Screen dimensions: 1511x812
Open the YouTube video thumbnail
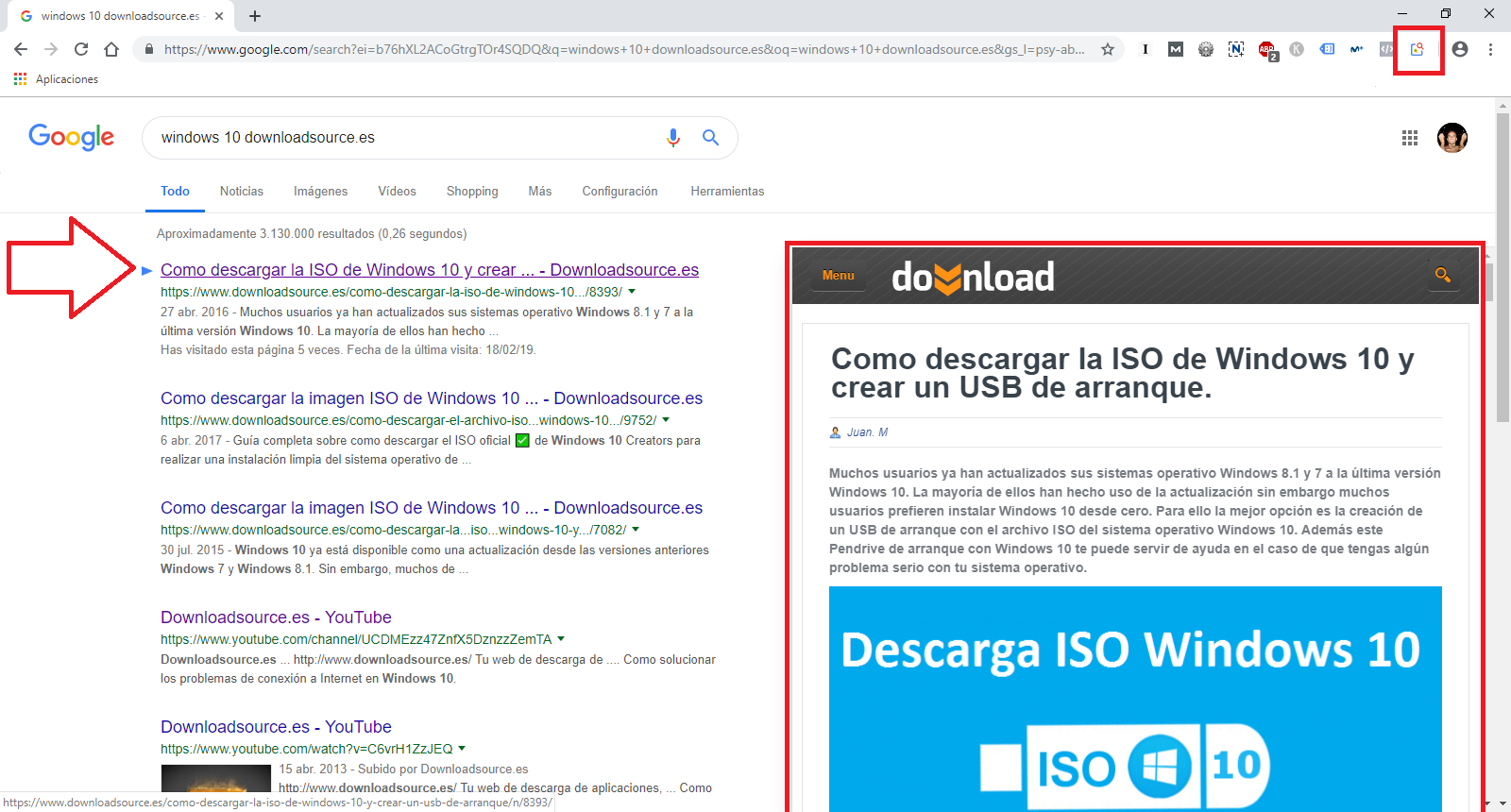[216, 778]
